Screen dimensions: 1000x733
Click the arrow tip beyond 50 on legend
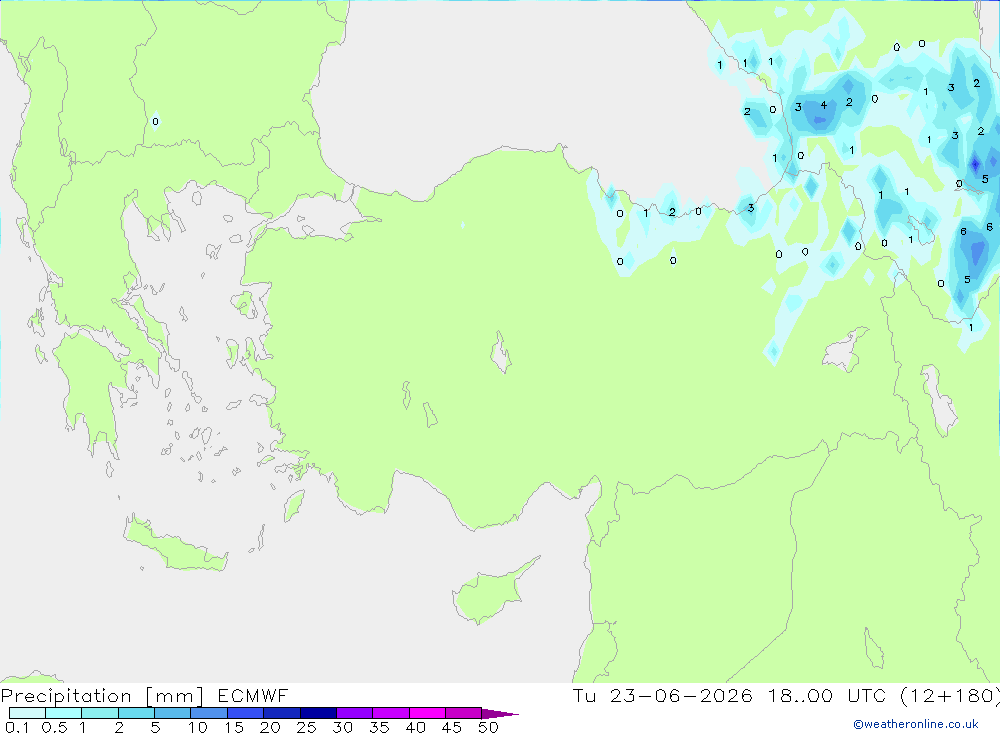coord(500,713)
